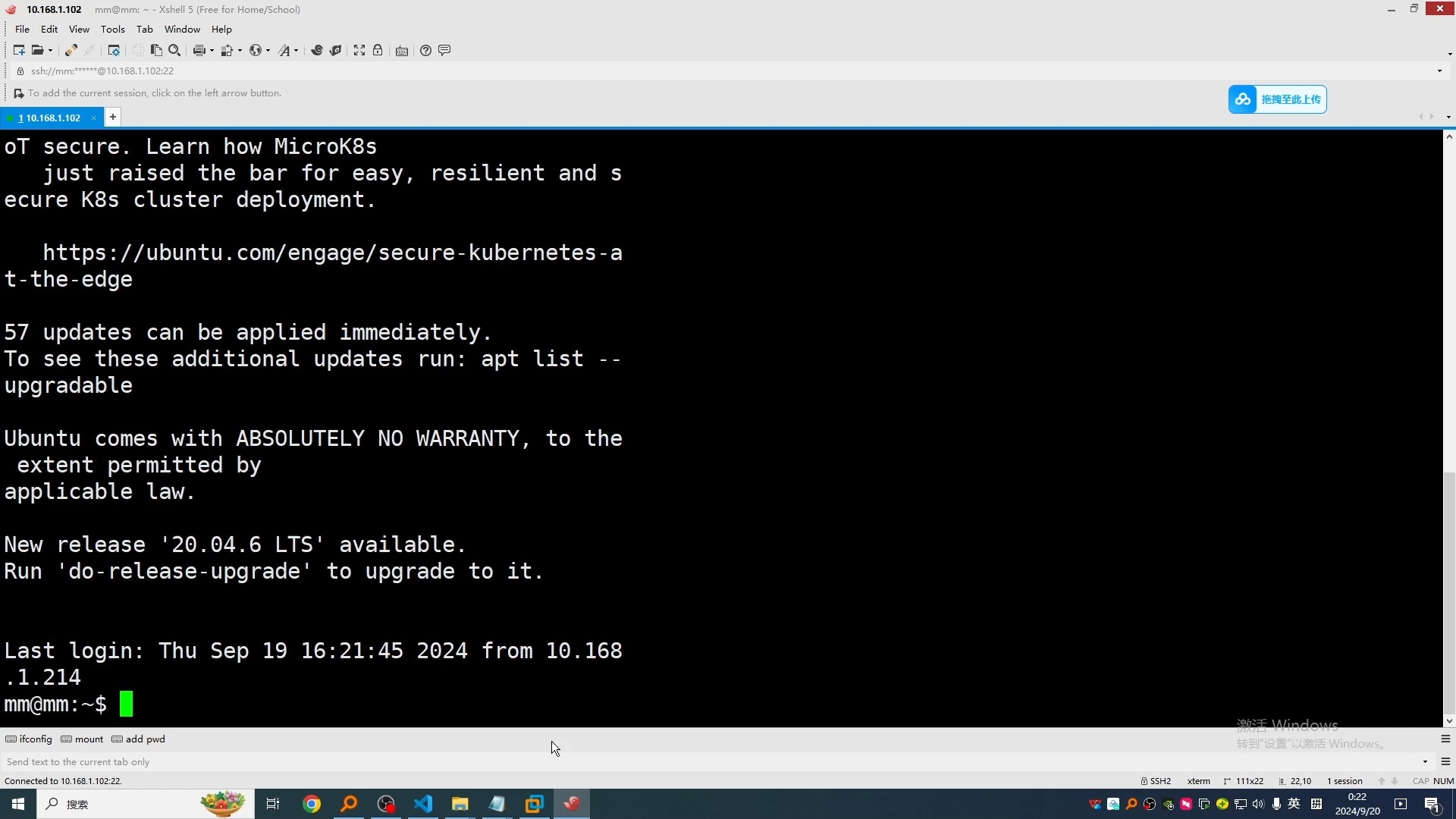Open the Edit menu
Viewport: 1456px width, 819px height.
49,29
